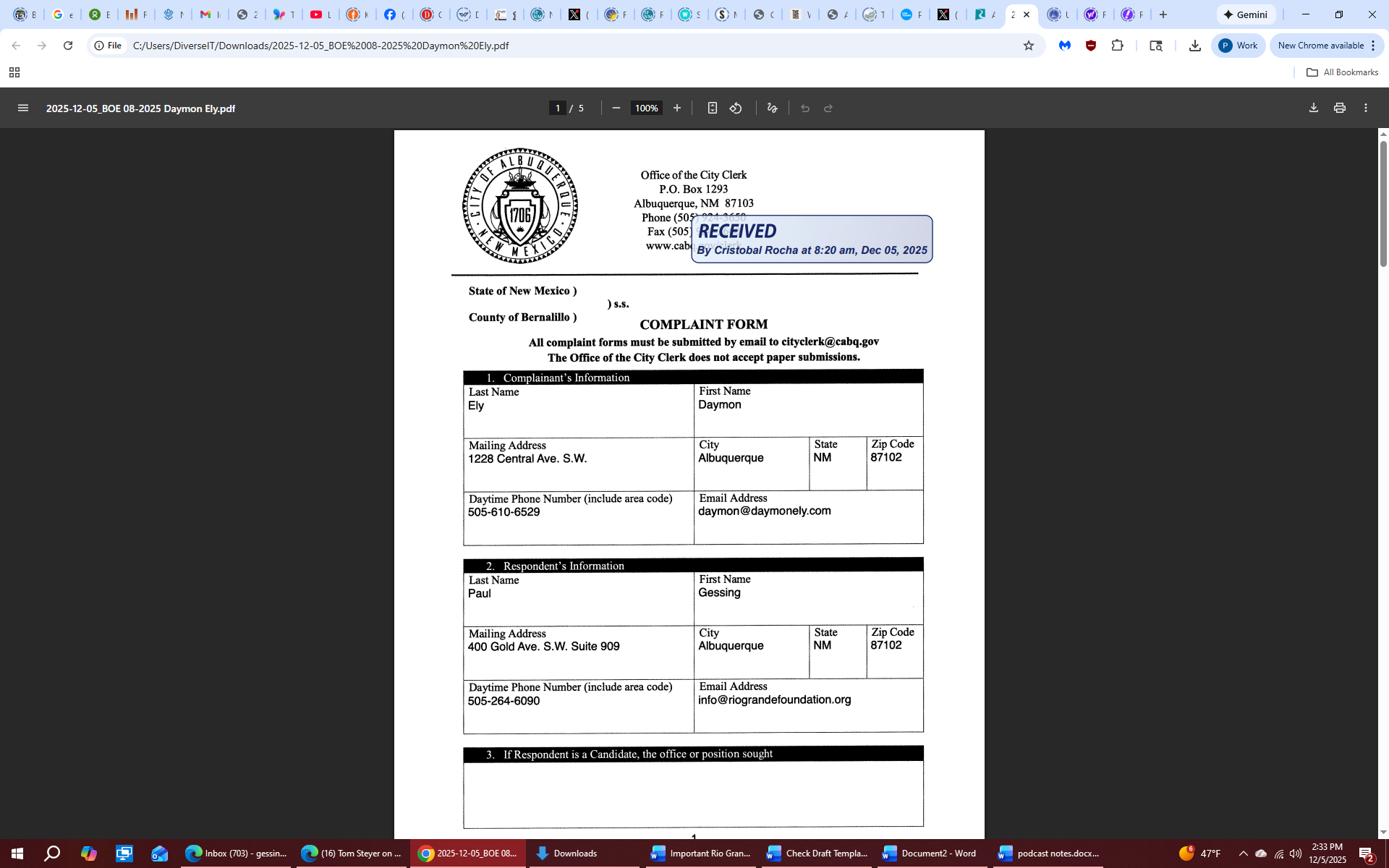Download the PDF file
This screenshot has height=868, width=1389.
pyautogui.click(x=1314, y=108)
